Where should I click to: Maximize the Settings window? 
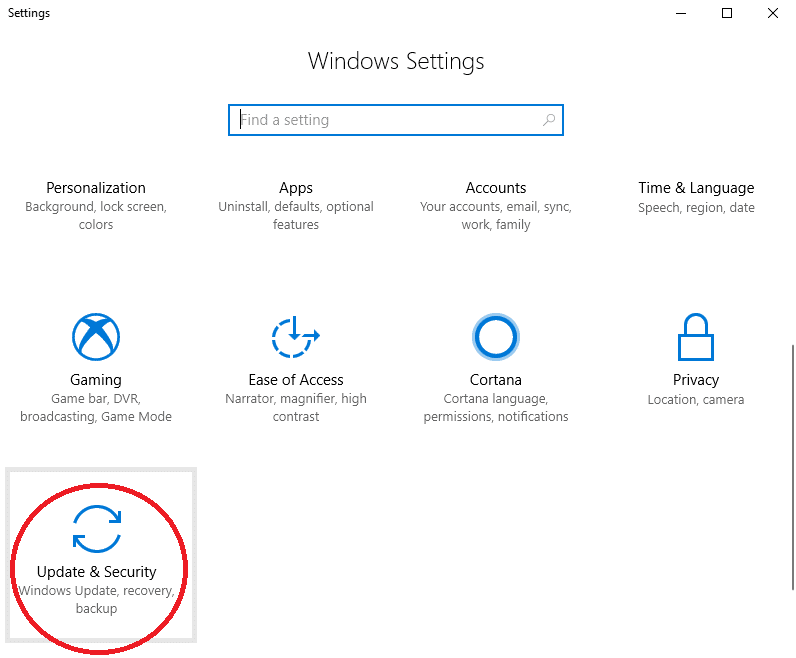(x=727, y=13)
